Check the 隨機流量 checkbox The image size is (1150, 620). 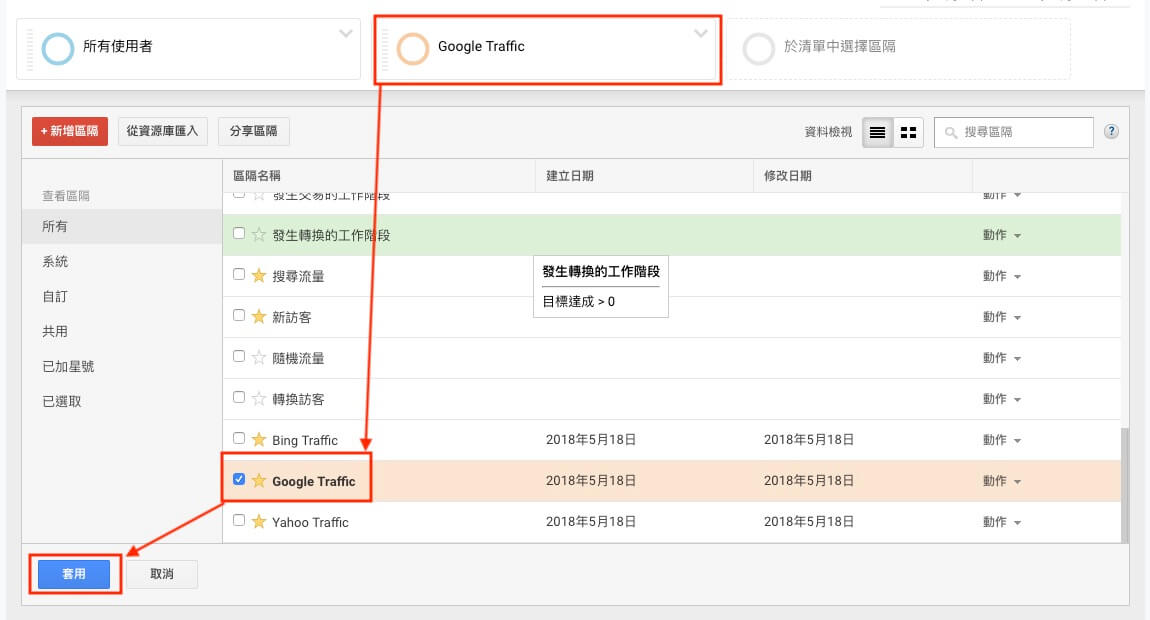(x=238, y=357)
